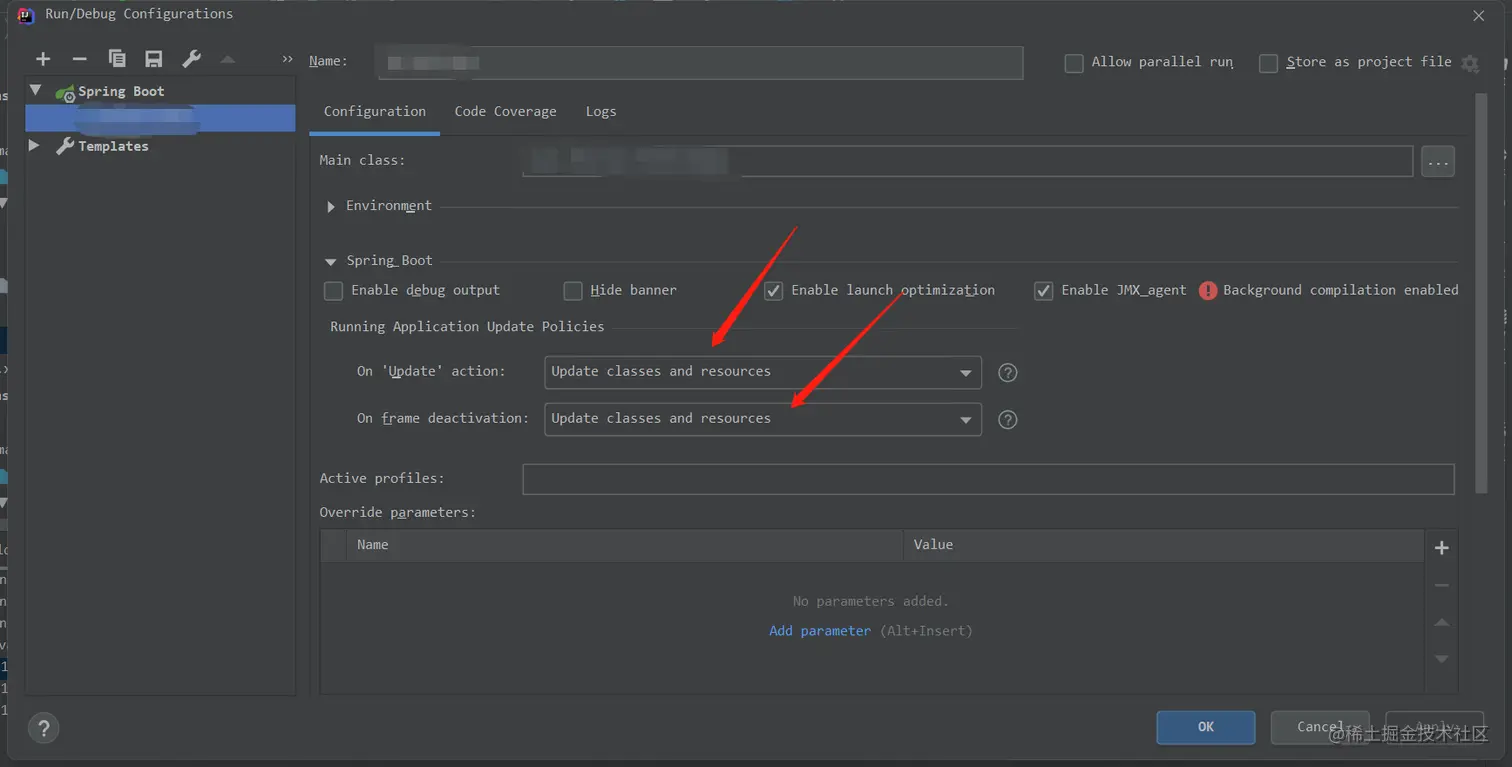The width and height of the screenshot is (1512, 767).
Task: Click the configuration panel's vertical scrollbar
Action: click(x=1482, y=293)
